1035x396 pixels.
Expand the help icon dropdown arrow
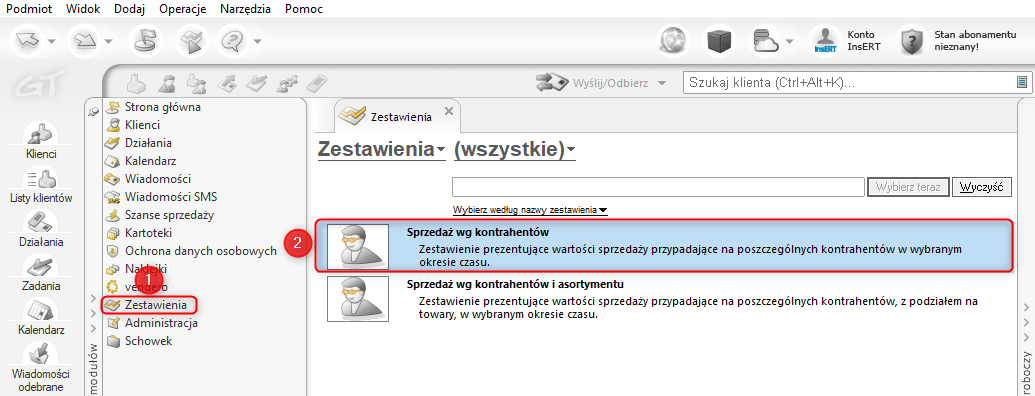coord(257,42)
